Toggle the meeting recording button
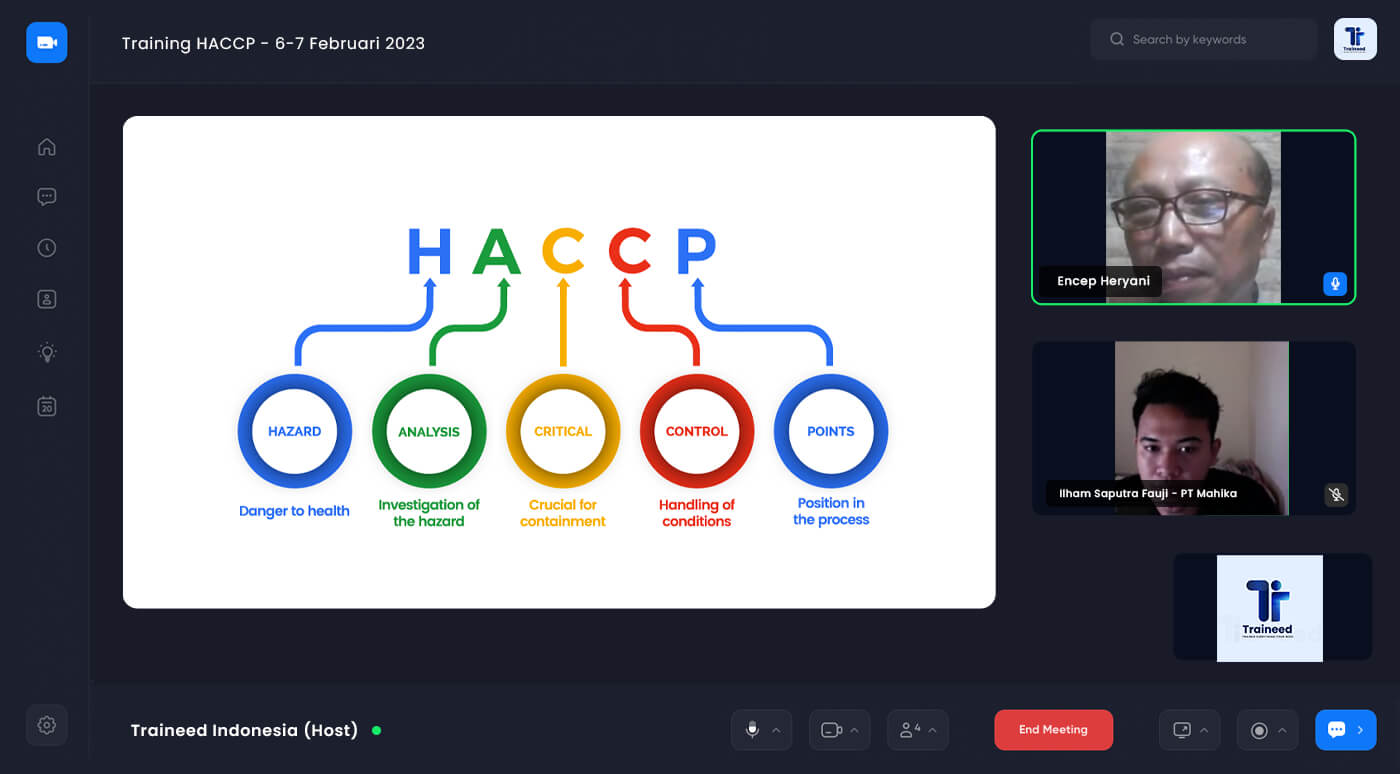The width and height of the screenshot is (1400, 774). [x=1259, y=730]
